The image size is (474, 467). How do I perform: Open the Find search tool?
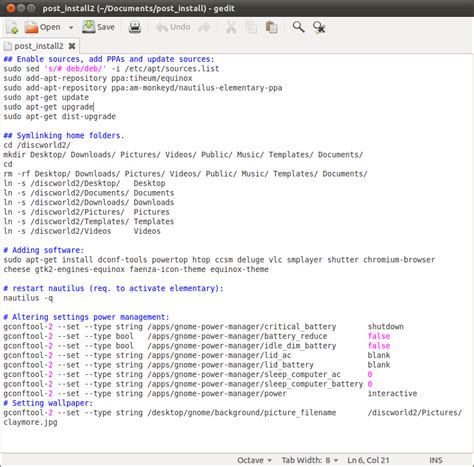[x=298, y=27]
